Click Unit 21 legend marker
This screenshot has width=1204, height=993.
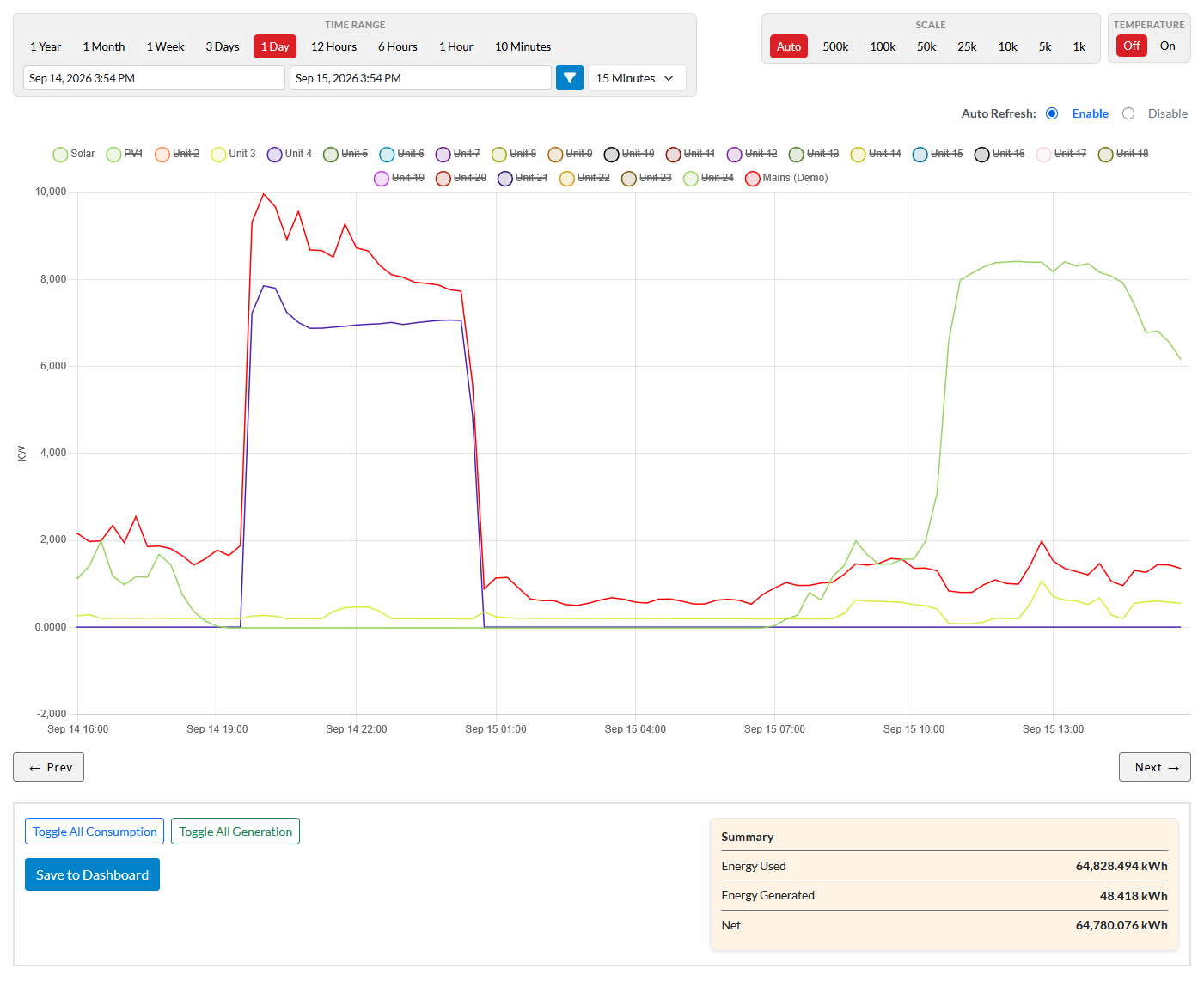(505, 179)
